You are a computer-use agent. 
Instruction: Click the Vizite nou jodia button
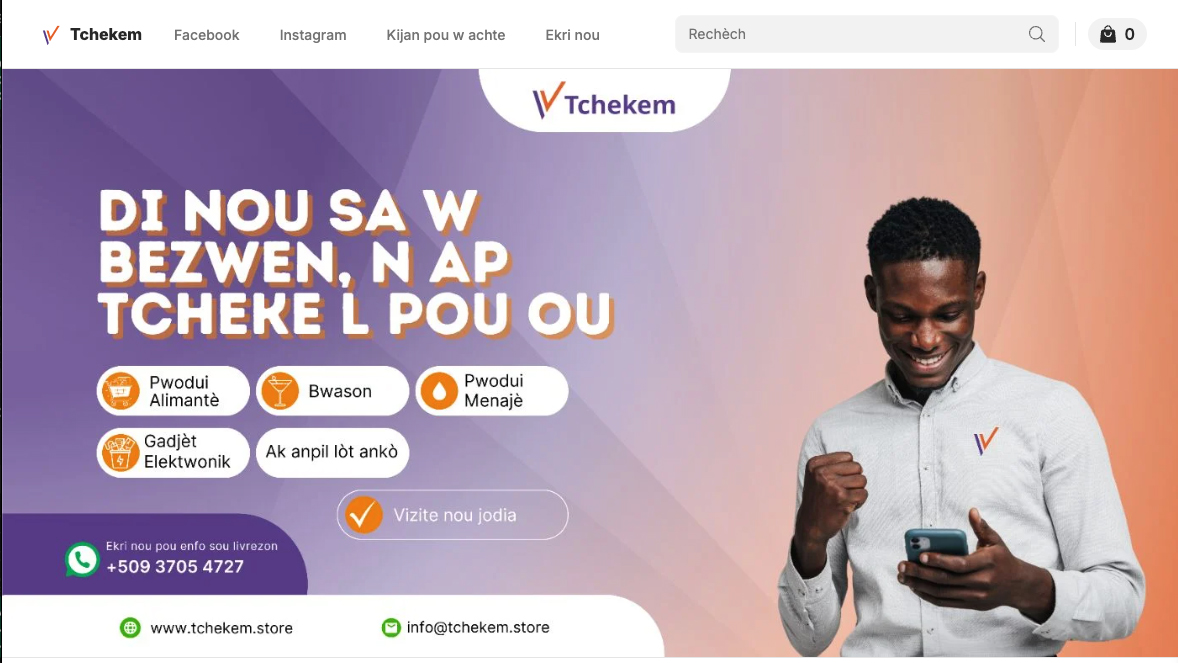click(x=452, y=515)
